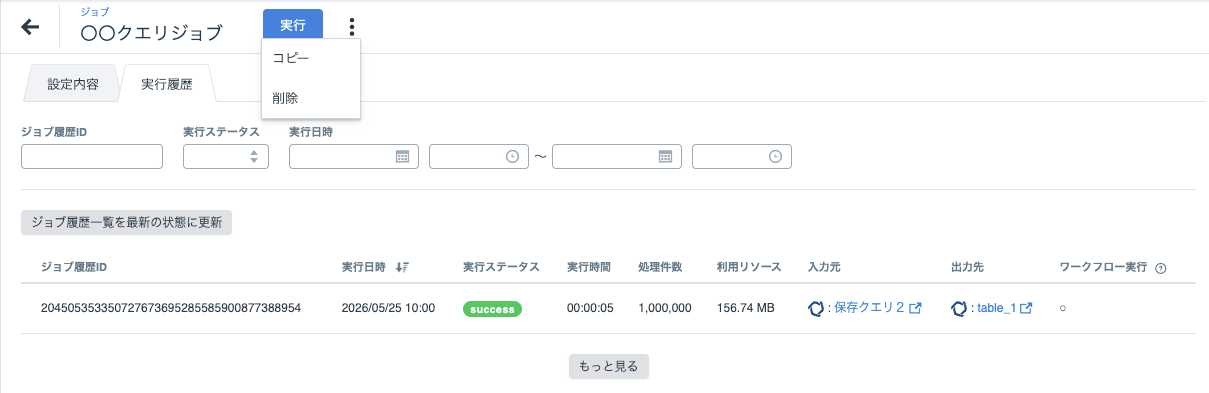Open the 実行ステータス dropdown
This screenshot has width=1209, height=393.
pos(226,156)
